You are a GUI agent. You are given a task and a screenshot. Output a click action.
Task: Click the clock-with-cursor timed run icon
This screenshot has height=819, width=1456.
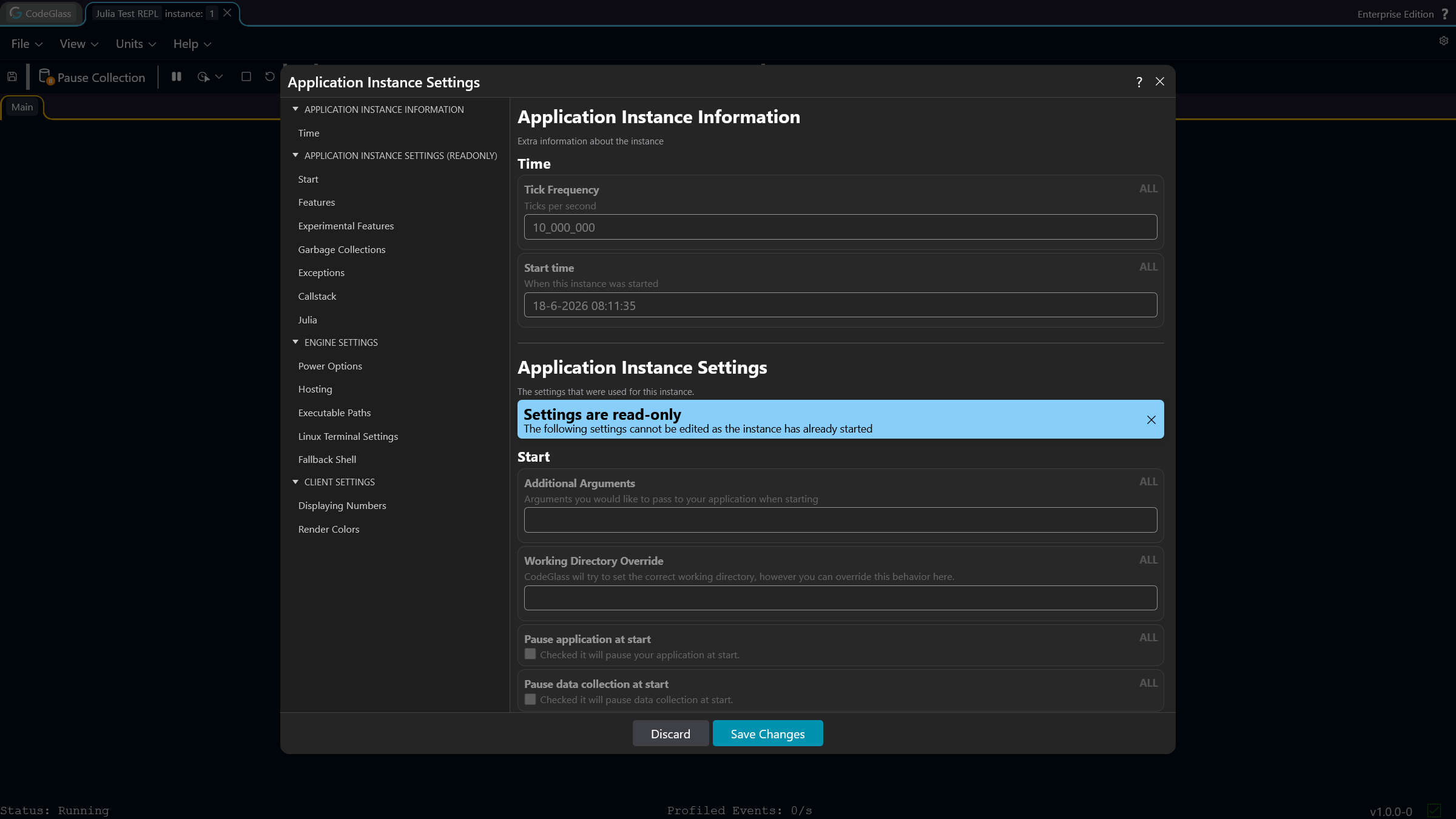(203, 77)
